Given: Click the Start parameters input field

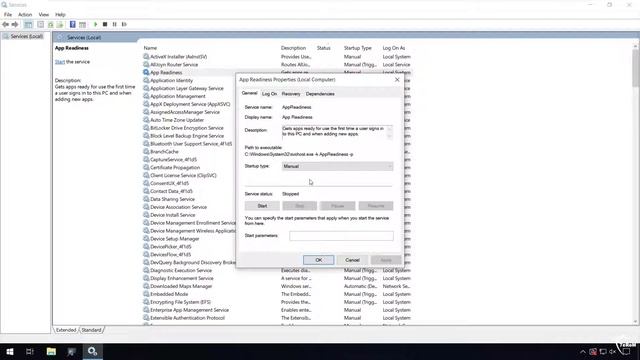Looking at the screenshot, I should pyautogui.click(x=341, y=236).
